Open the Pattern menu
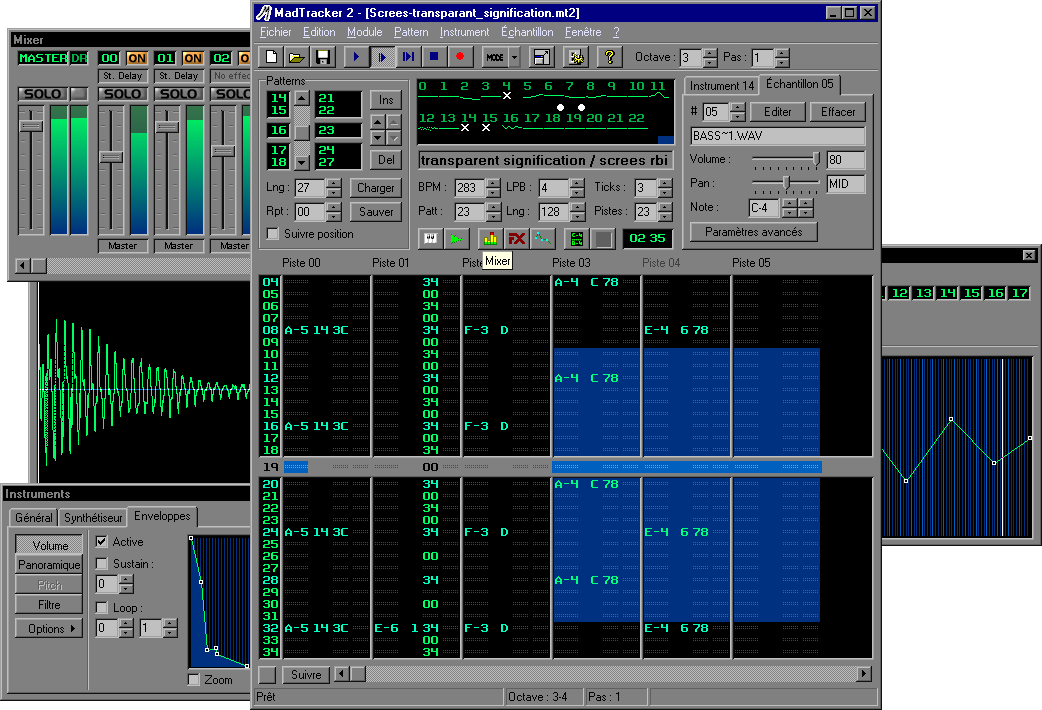The image size is (1042, 710). [x=411, y=32]
